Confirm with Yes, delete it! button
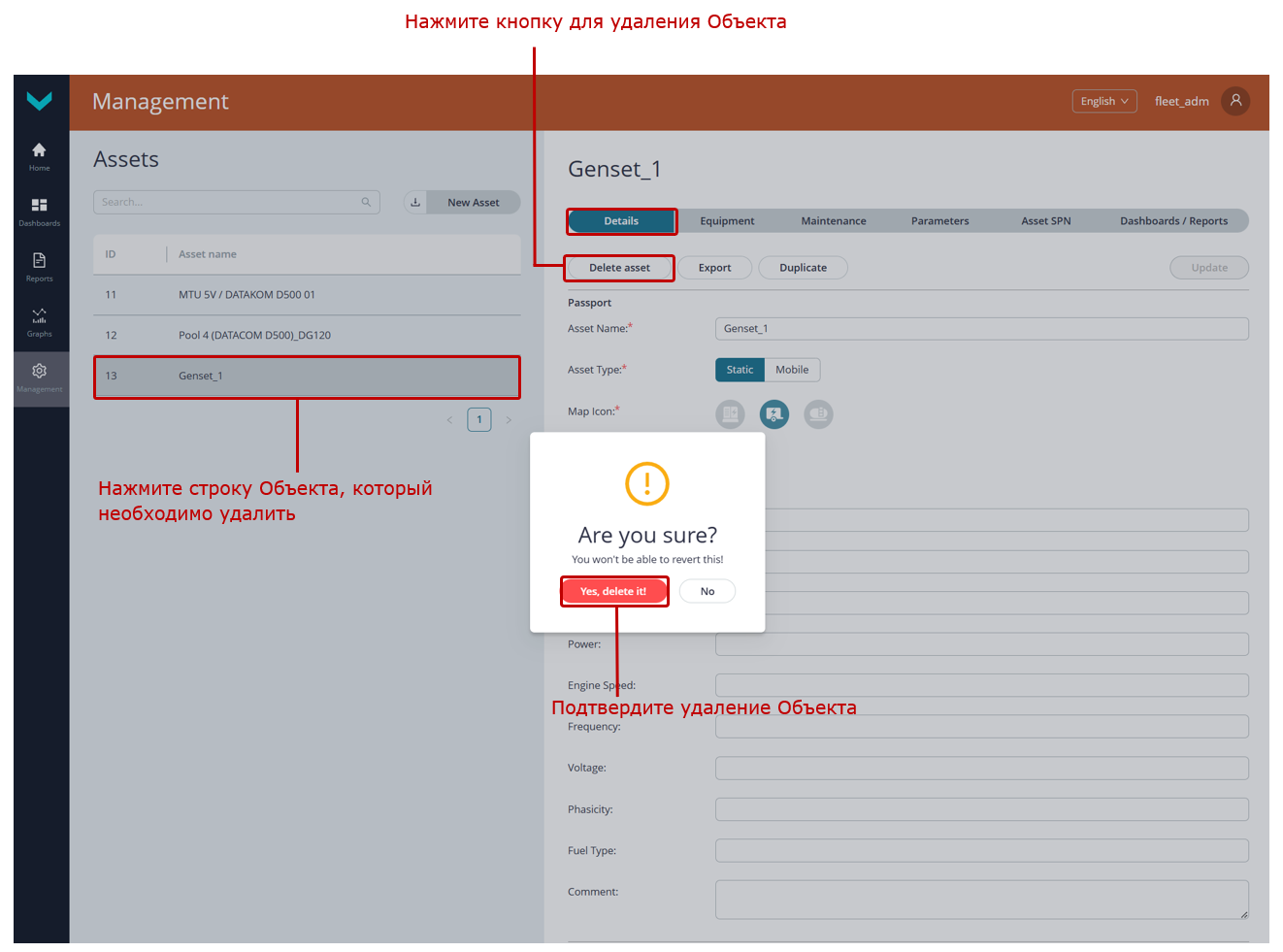 click(613, 591)
